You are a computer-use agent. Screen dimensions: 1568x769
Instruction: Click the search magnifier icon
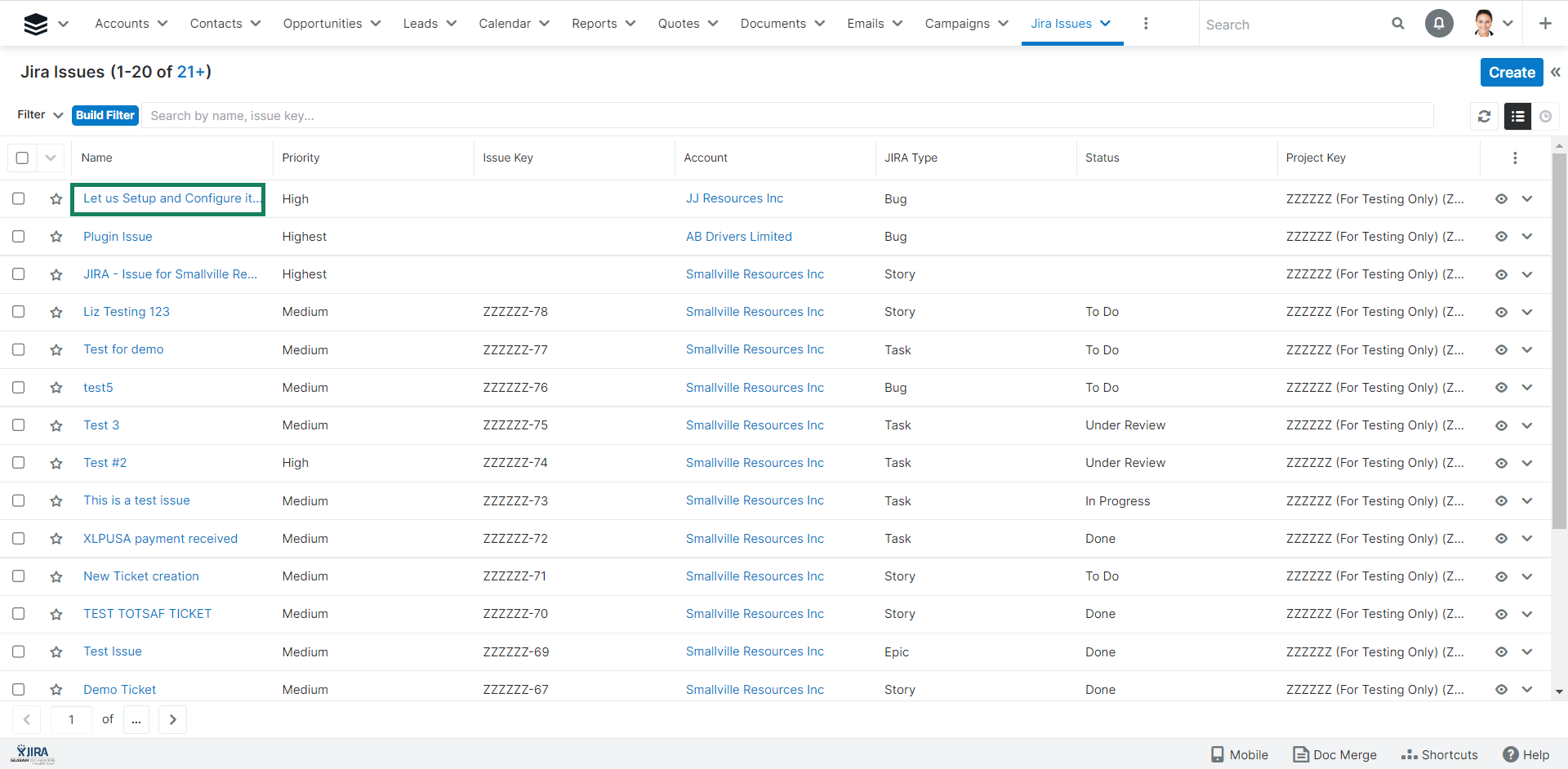click(x=1397, y=24)
